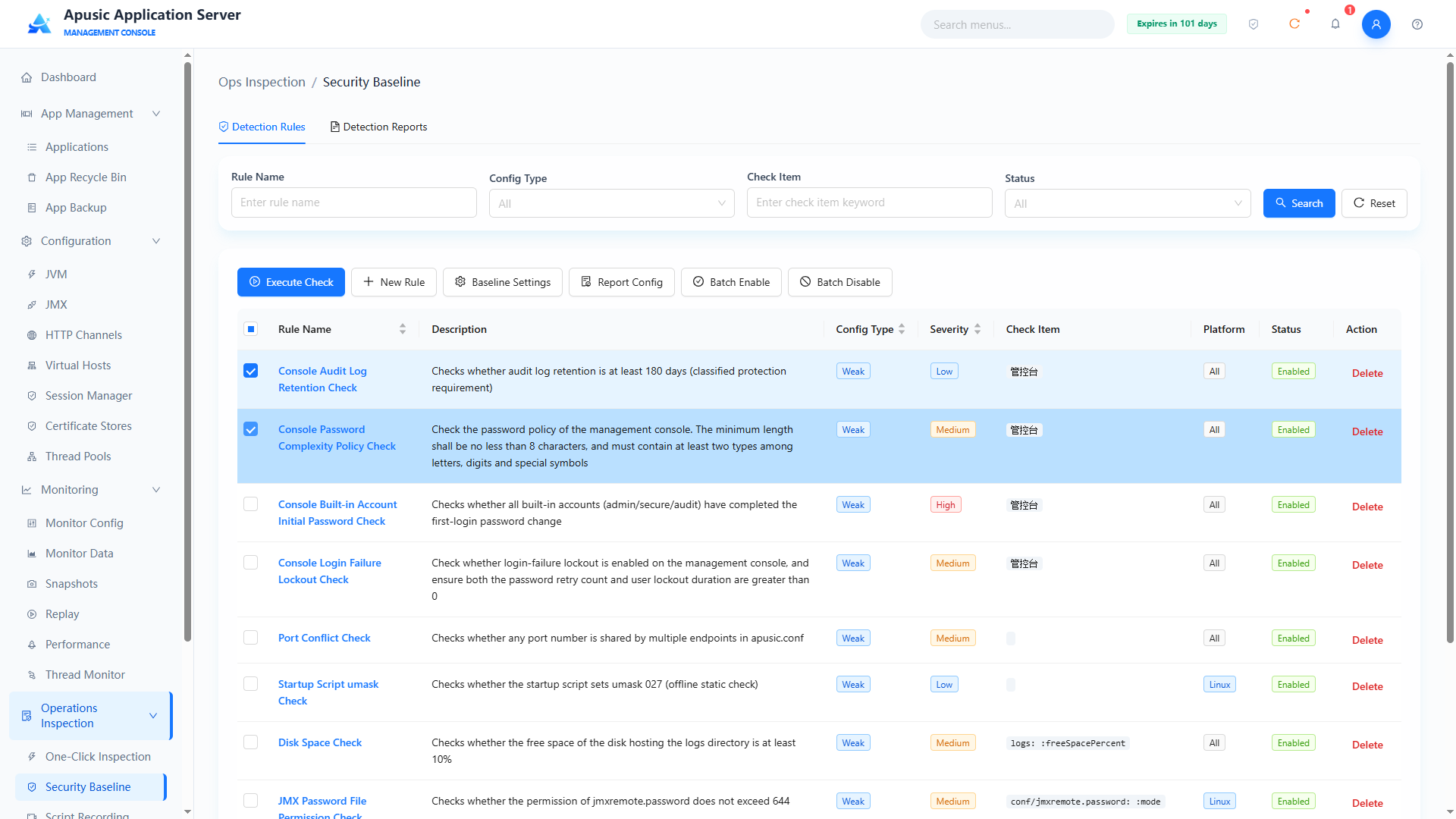Click the JVM icon in sidebar
The width and height of the screenshot is (1456, 819).
coord(32,275)
